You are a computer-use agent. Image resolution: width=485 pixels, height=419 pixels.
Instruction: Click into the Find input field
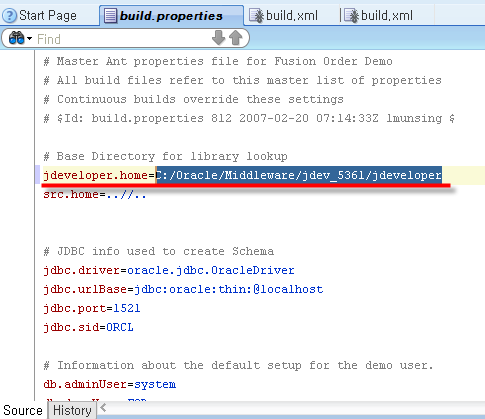[122, 39]
